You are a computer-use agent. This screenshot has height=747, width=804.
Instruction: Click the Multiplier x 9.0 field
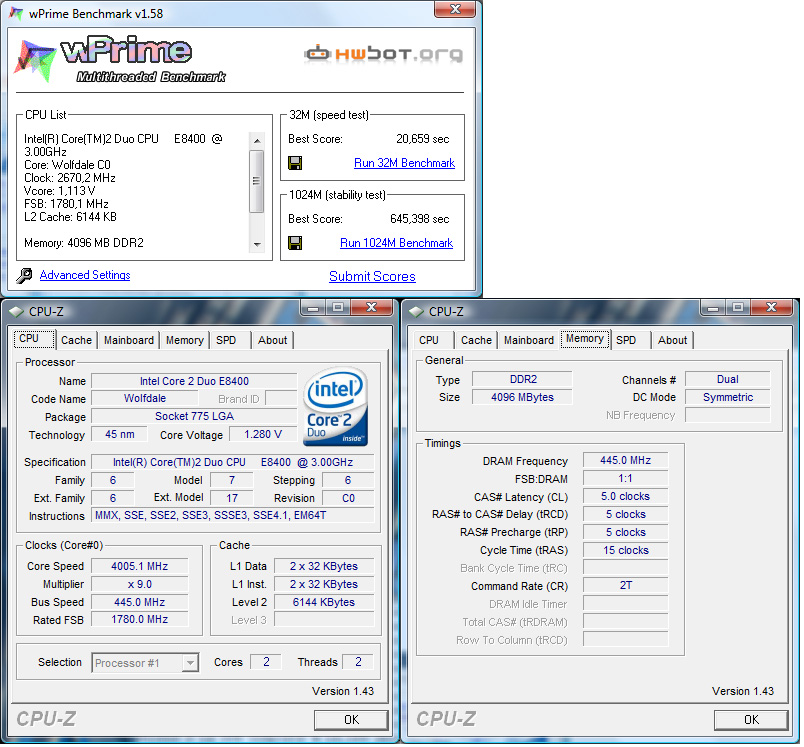click(139, 584)
